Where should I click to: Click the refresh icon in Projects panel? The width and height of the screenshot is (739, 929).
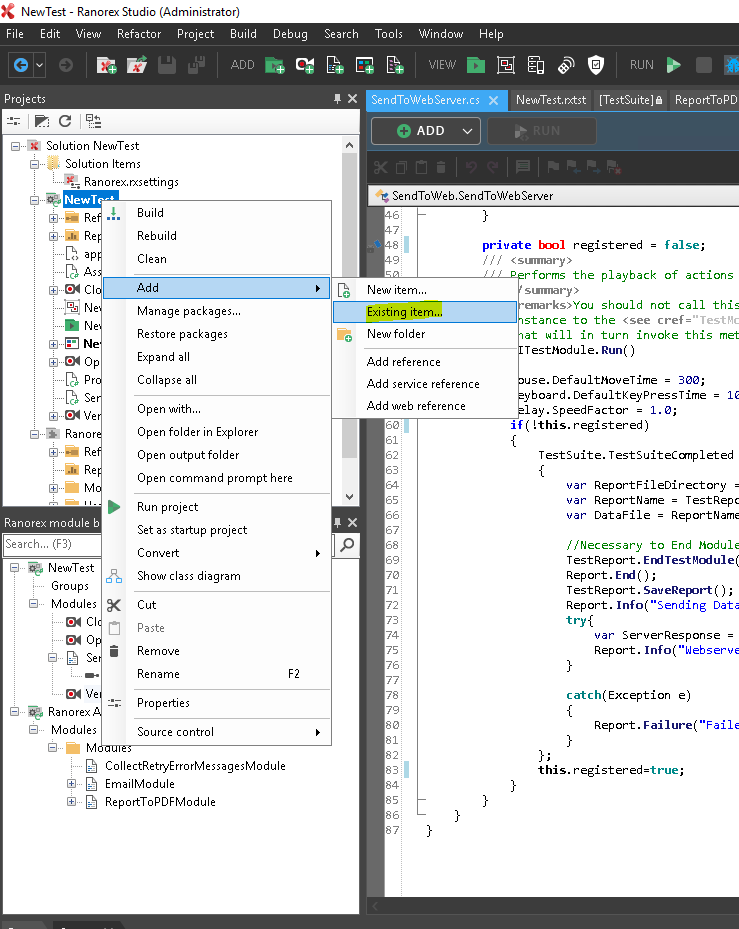[65, 121]
